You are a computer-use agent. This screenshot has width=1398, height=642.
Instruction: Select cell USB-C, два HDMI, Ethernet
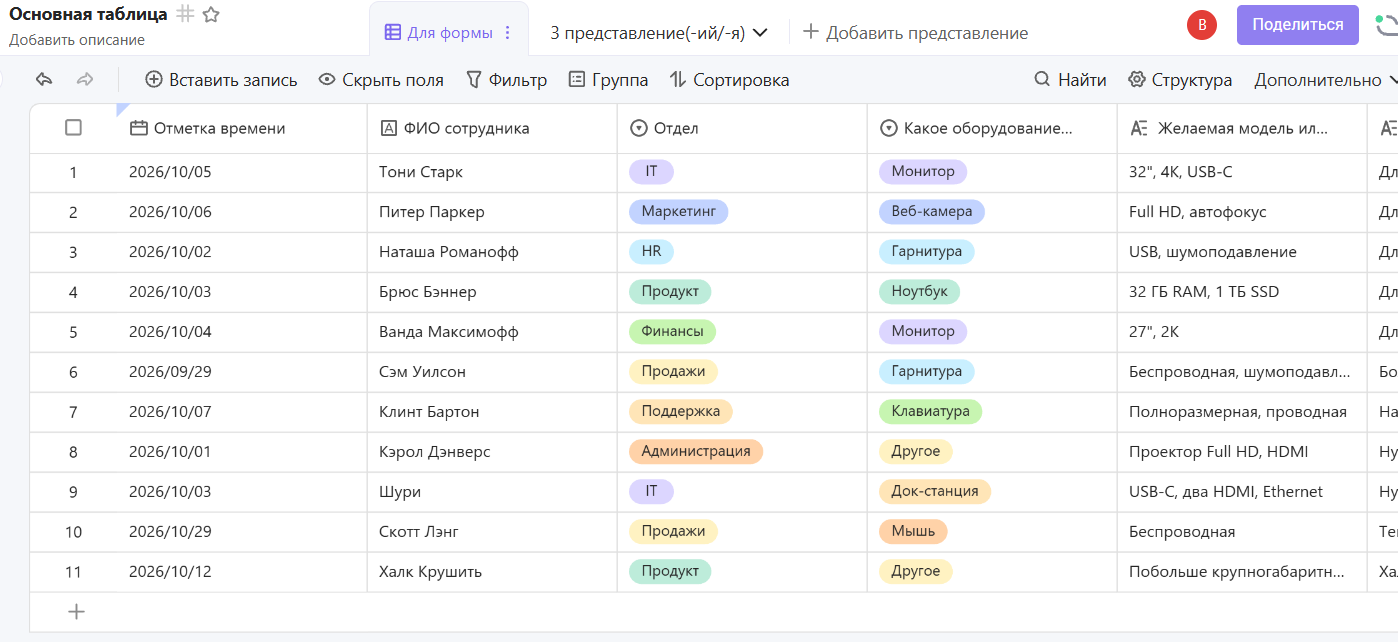(1242, 492)
